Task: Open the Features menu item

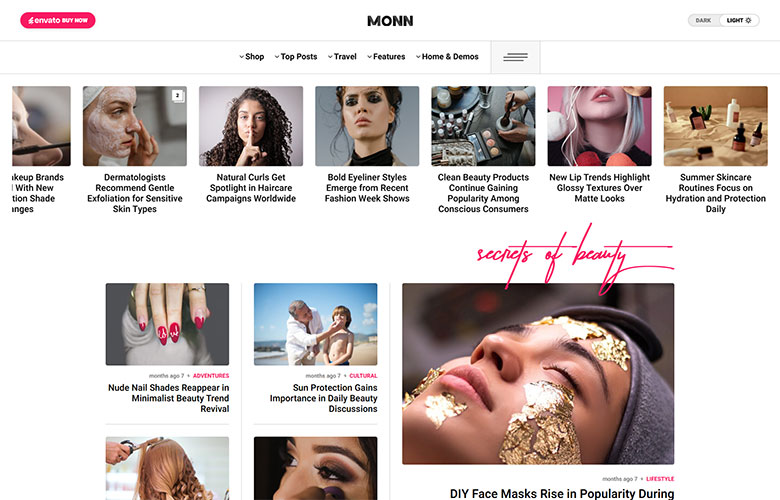Action: (x=386, y=57)
